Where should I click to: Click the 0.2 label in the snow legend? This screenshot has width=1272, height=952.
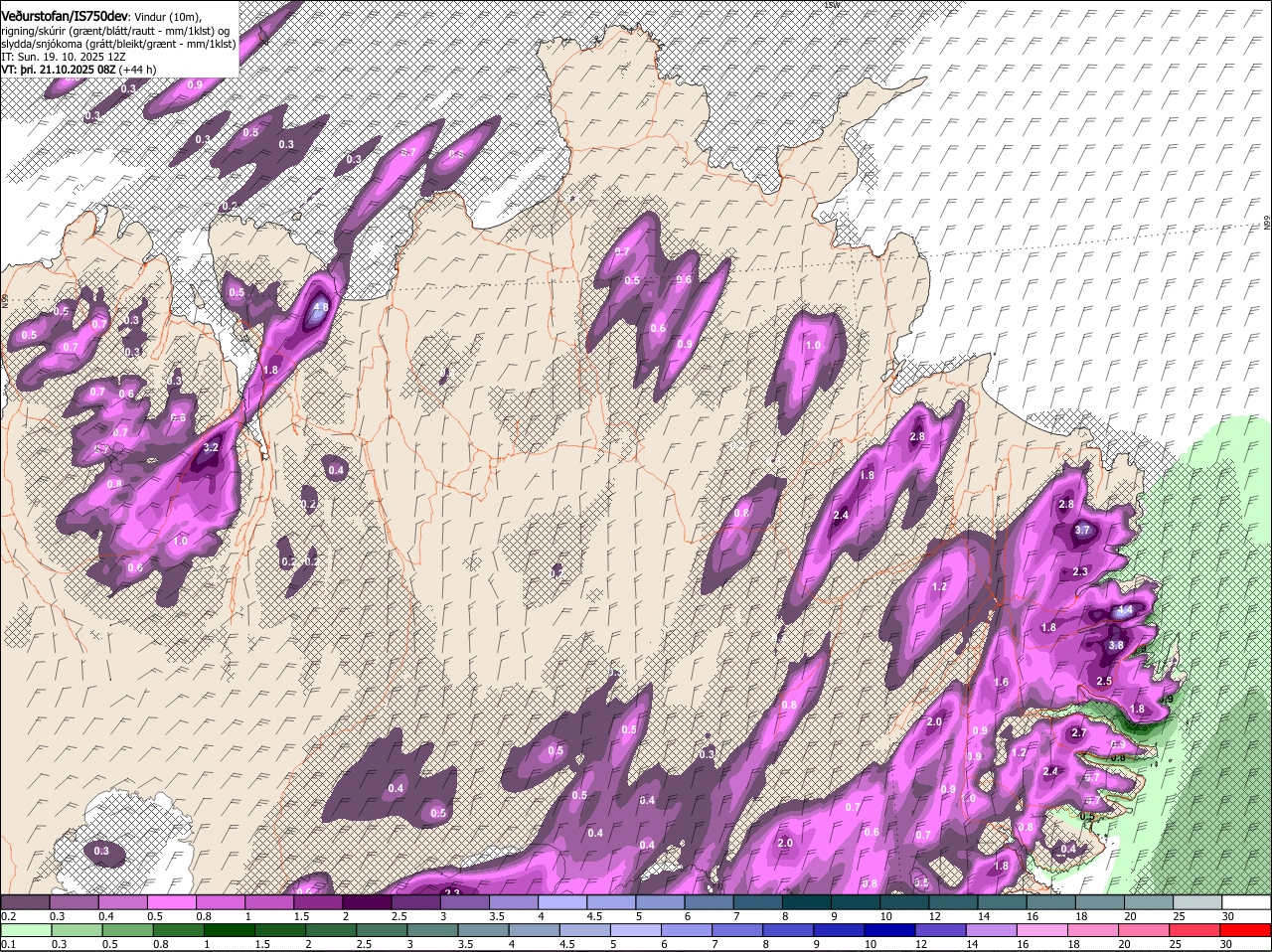click(x=8, y=915)
